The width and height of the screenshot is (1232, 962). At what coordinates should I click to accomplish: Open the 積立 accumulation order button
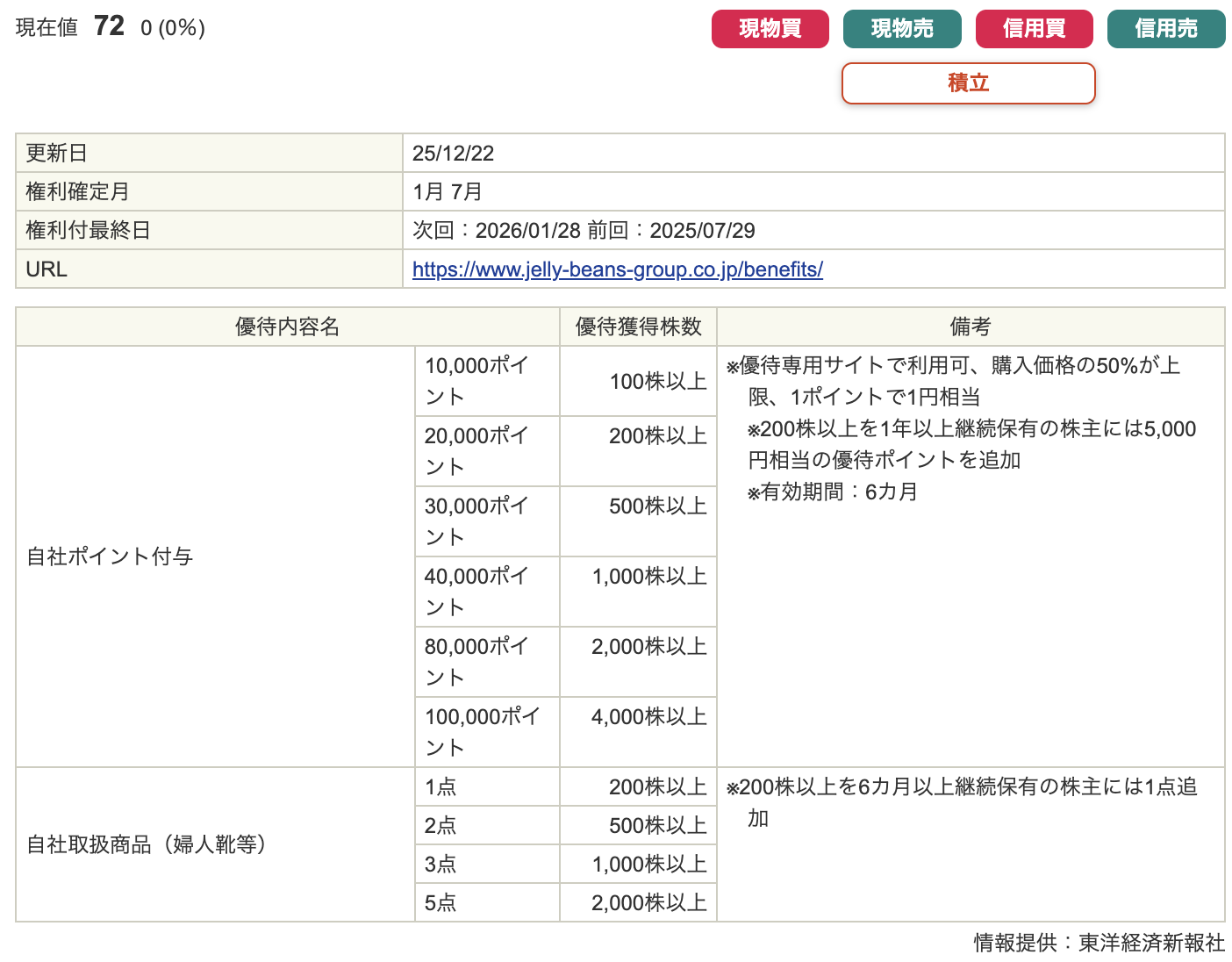point(968,83)
